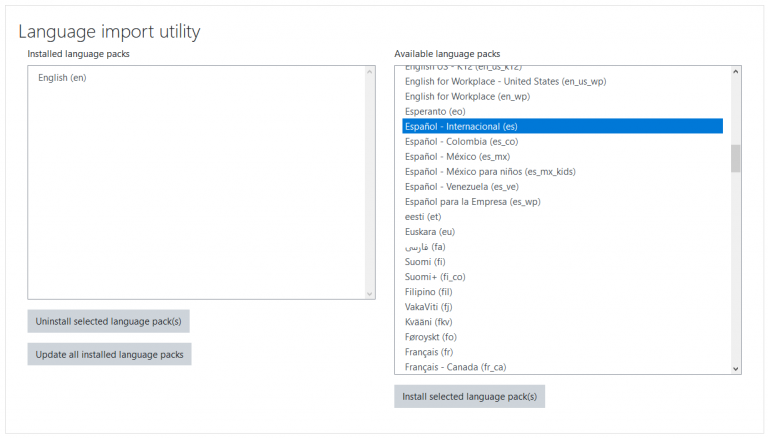
Task: Click down arrow of available packs scrollbar
Action: coord(736,368)
